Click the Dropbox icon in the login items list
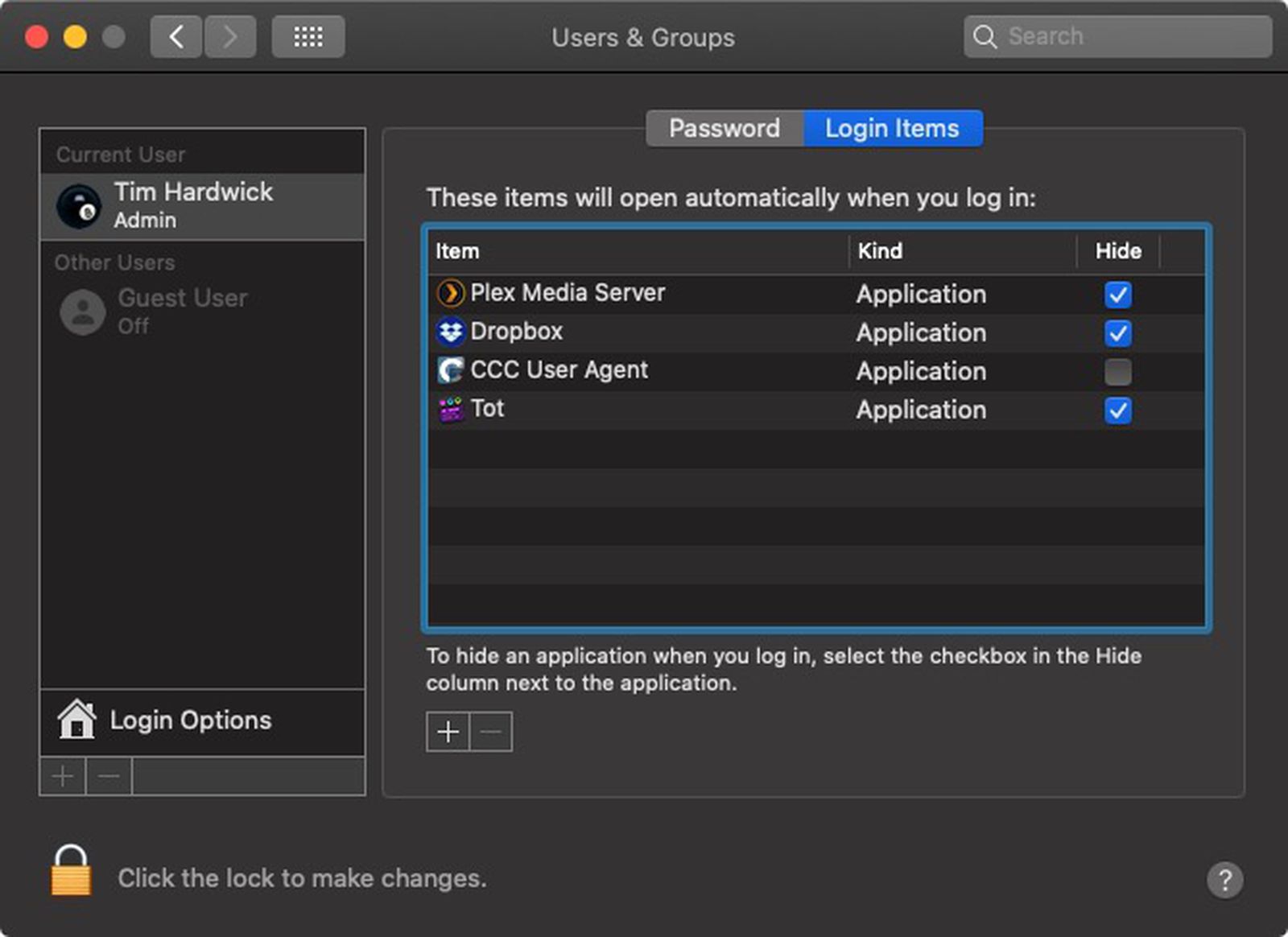Screen dimensions: 1288x937 point(451,332)
